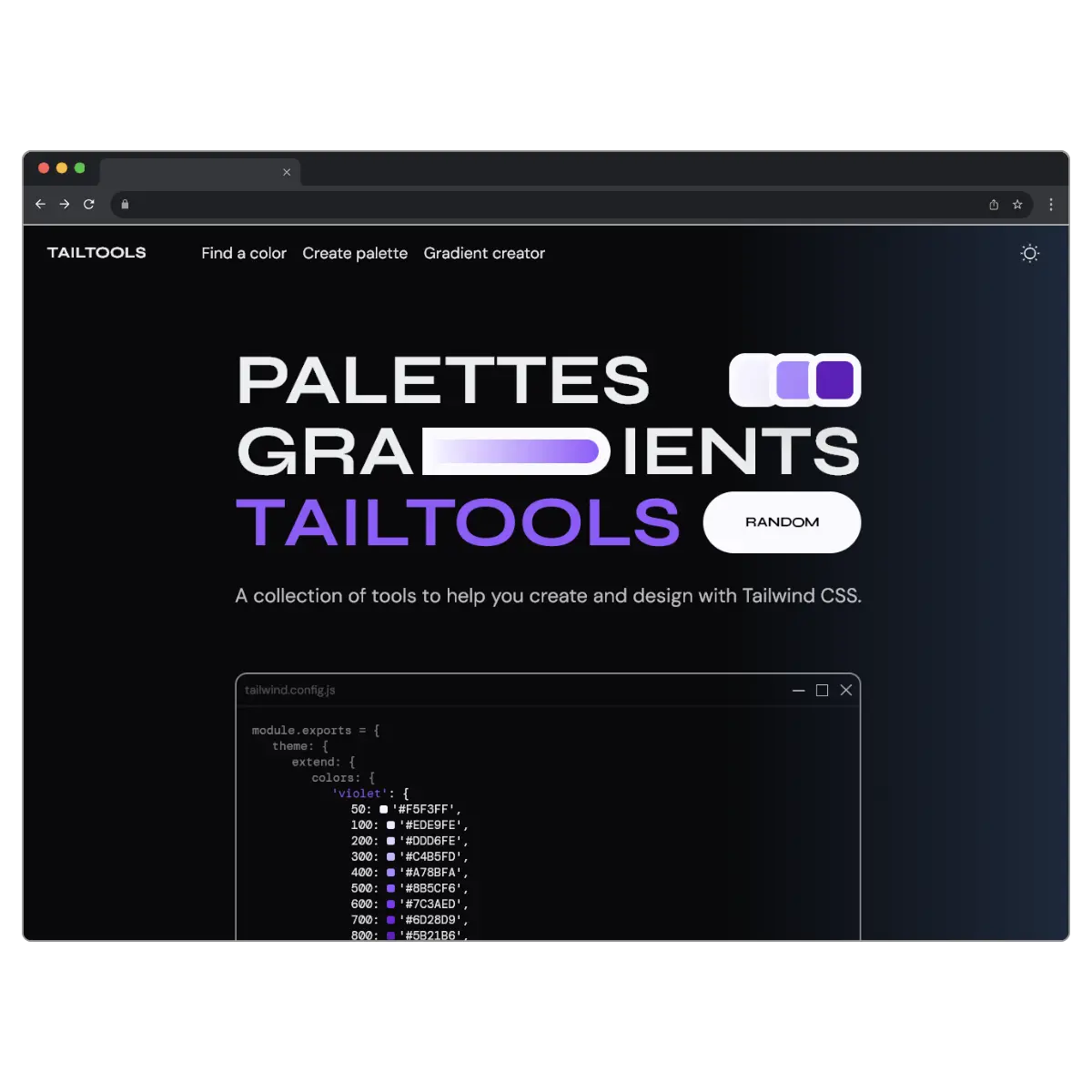This screenshot has height=1092, width=1092.
Task: Click the color chip beside '#8B5CF6'
Action: coord(390,888)
